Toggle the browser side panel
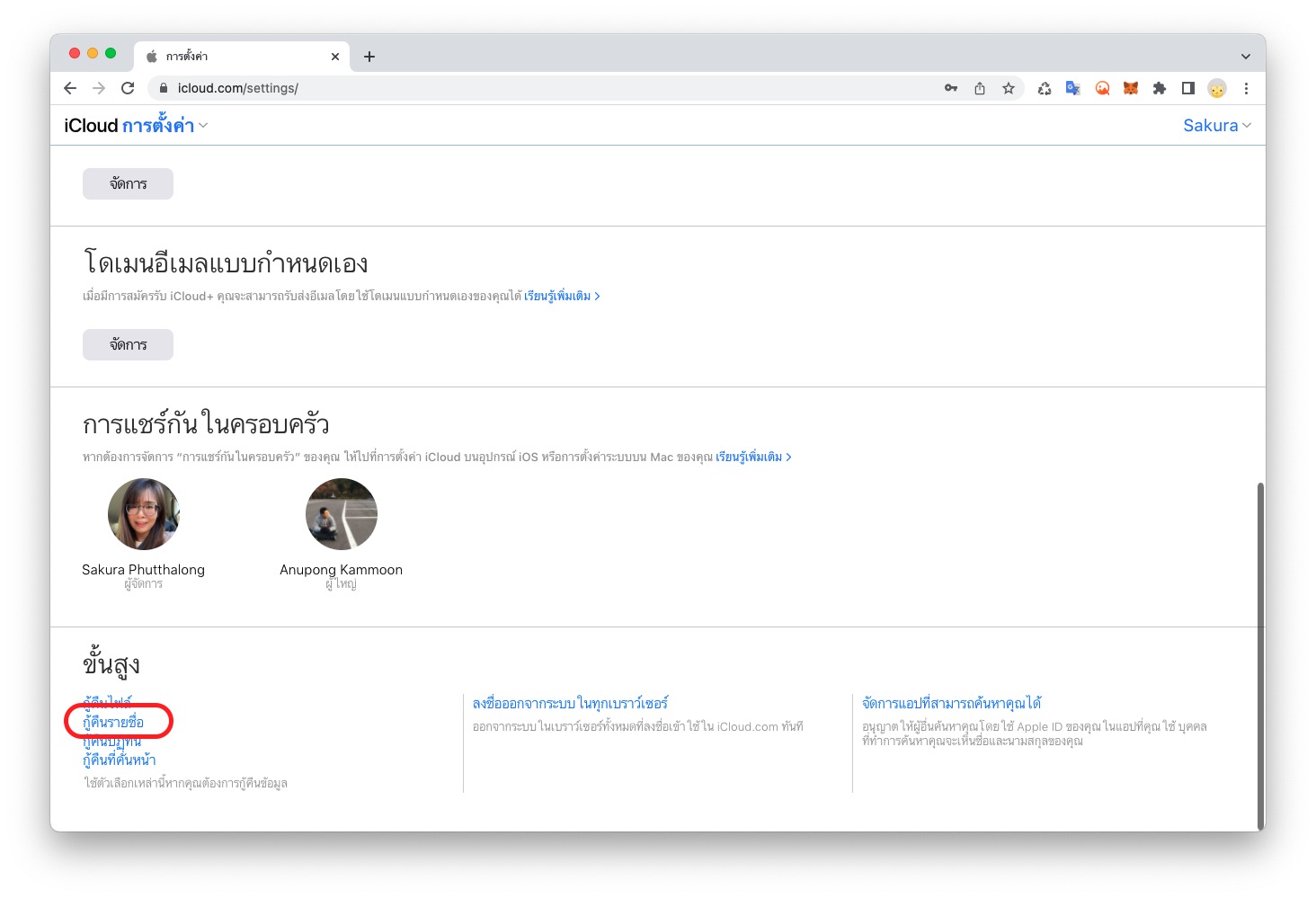This screenshot has height=898, width=1316. coord(1188,88)
